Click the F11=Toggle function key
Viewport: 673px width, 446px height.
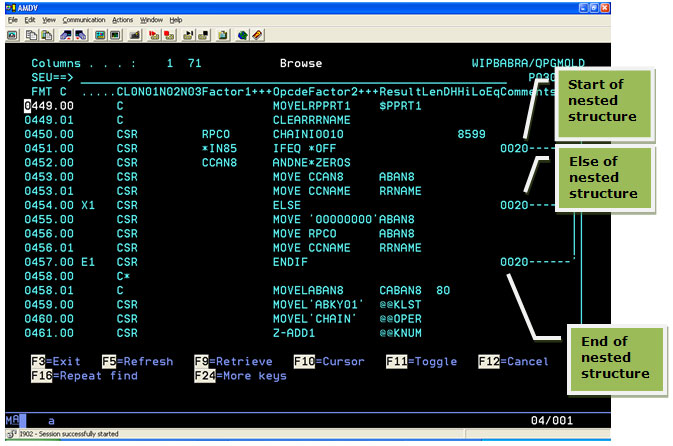coord(421,361)
